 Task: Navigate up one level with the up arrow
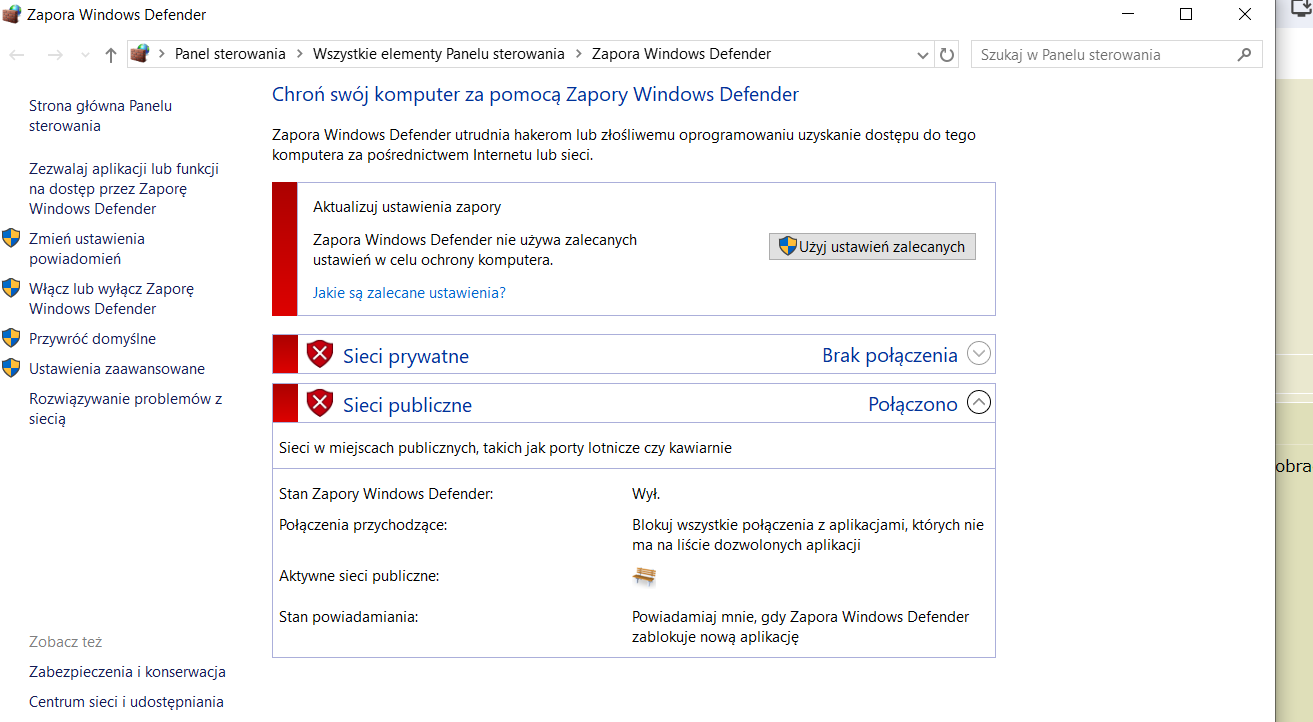click(x=111, y=55)
